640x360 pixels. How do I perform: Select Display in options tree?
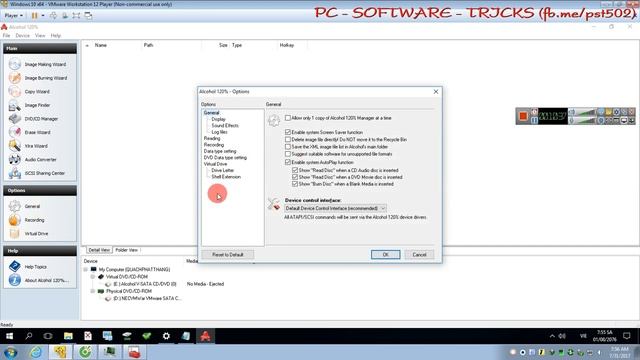(x=218, y=119)
